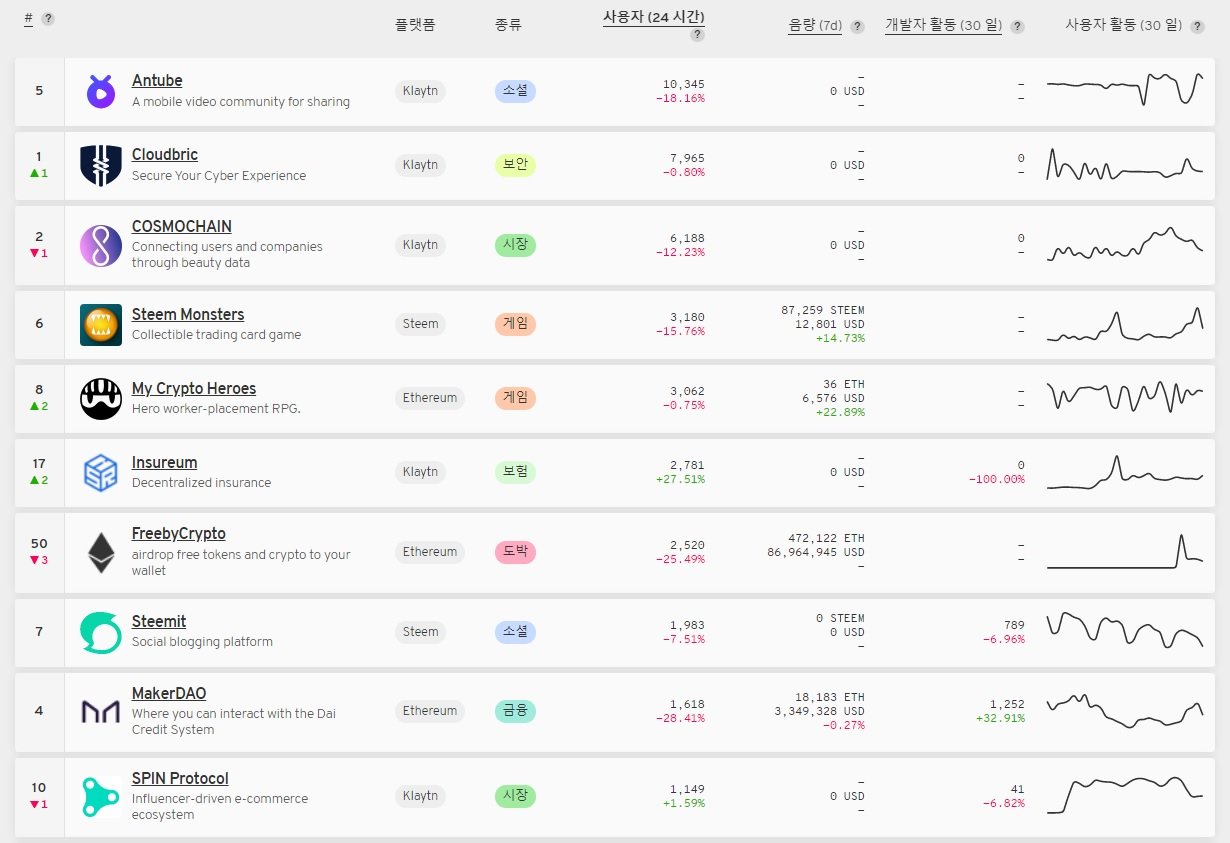This screenshot has height=843, width=1230.
Task: Click the Steem tag on Steem Monsters row
Action: tap(420, 324)
